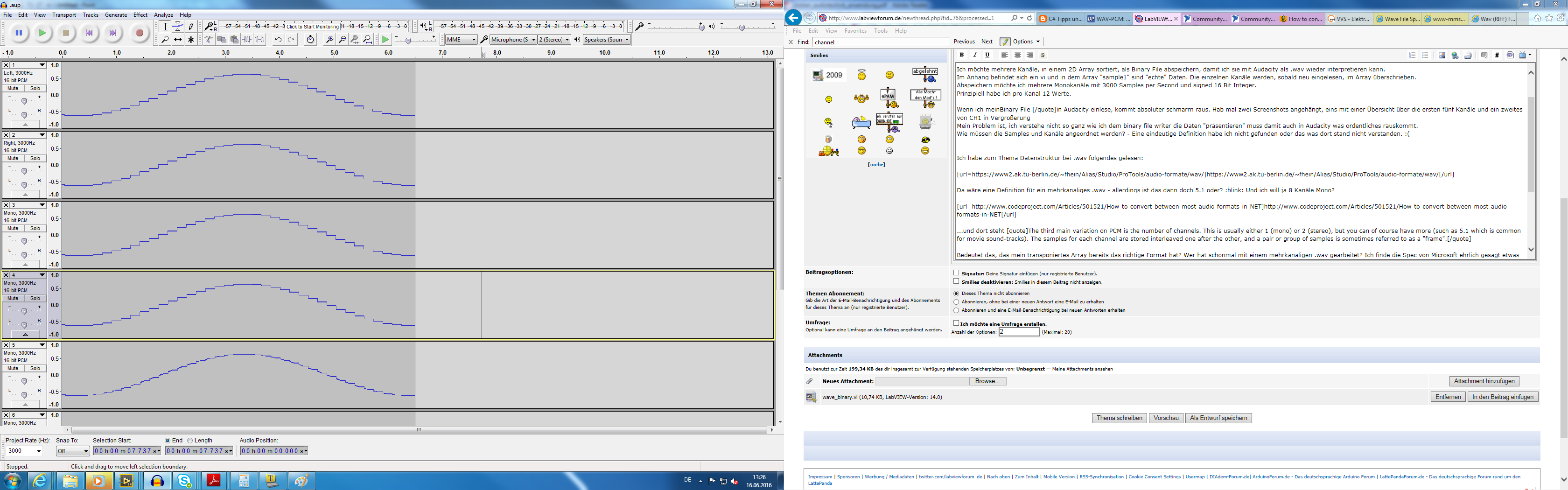Viewport: 1568px width, 490px height.
Task: Click the Redo arrow in Audacity
Action: (x=291, y=40)
